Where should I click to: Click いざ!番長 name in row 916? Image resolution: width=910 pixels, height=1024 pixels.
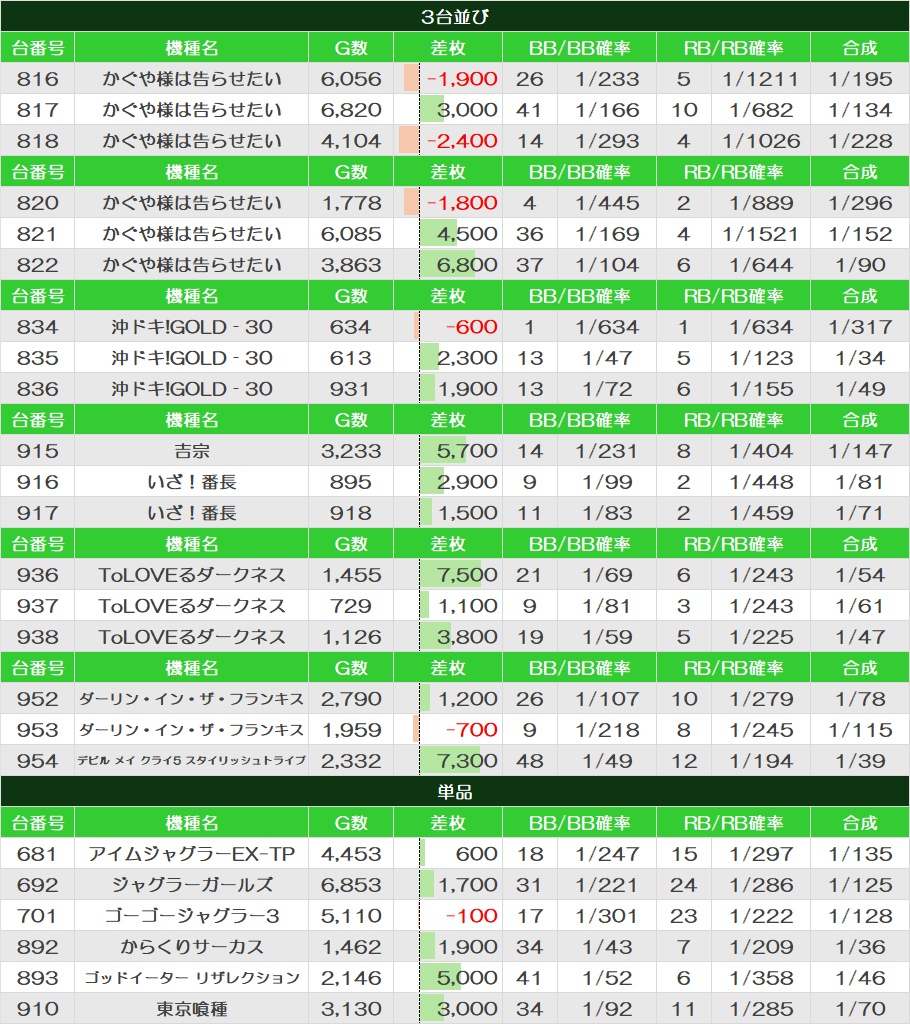(x=191, y=482)
